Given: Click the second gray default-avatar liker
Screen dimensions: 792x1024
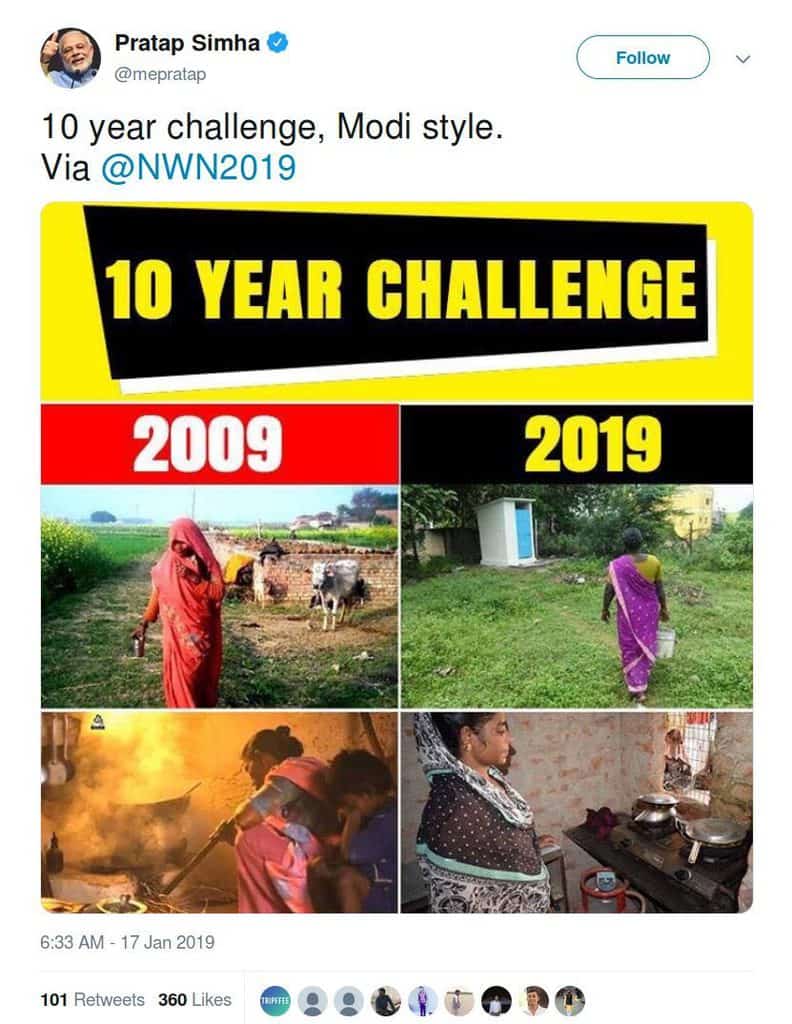Looking at the screenshot, I should pos(349,1000).
